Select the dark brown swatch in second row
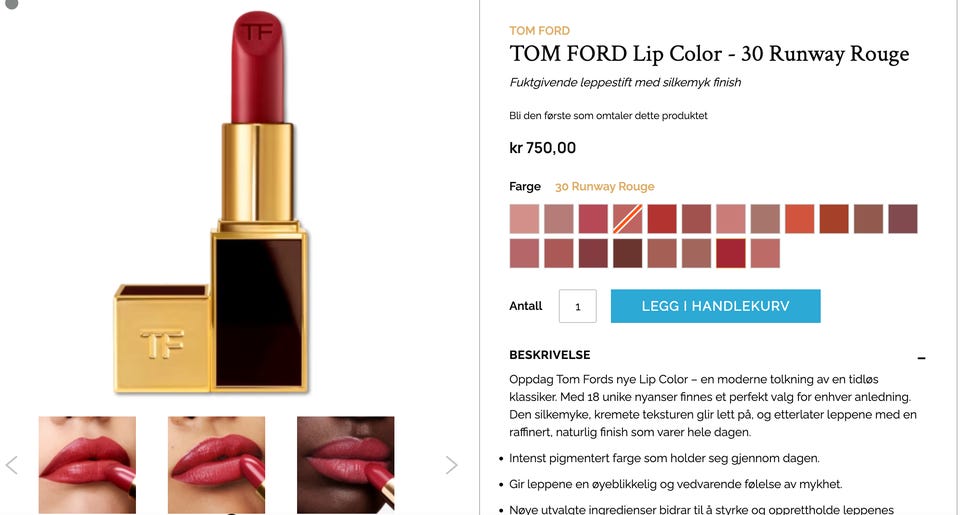 628,254
